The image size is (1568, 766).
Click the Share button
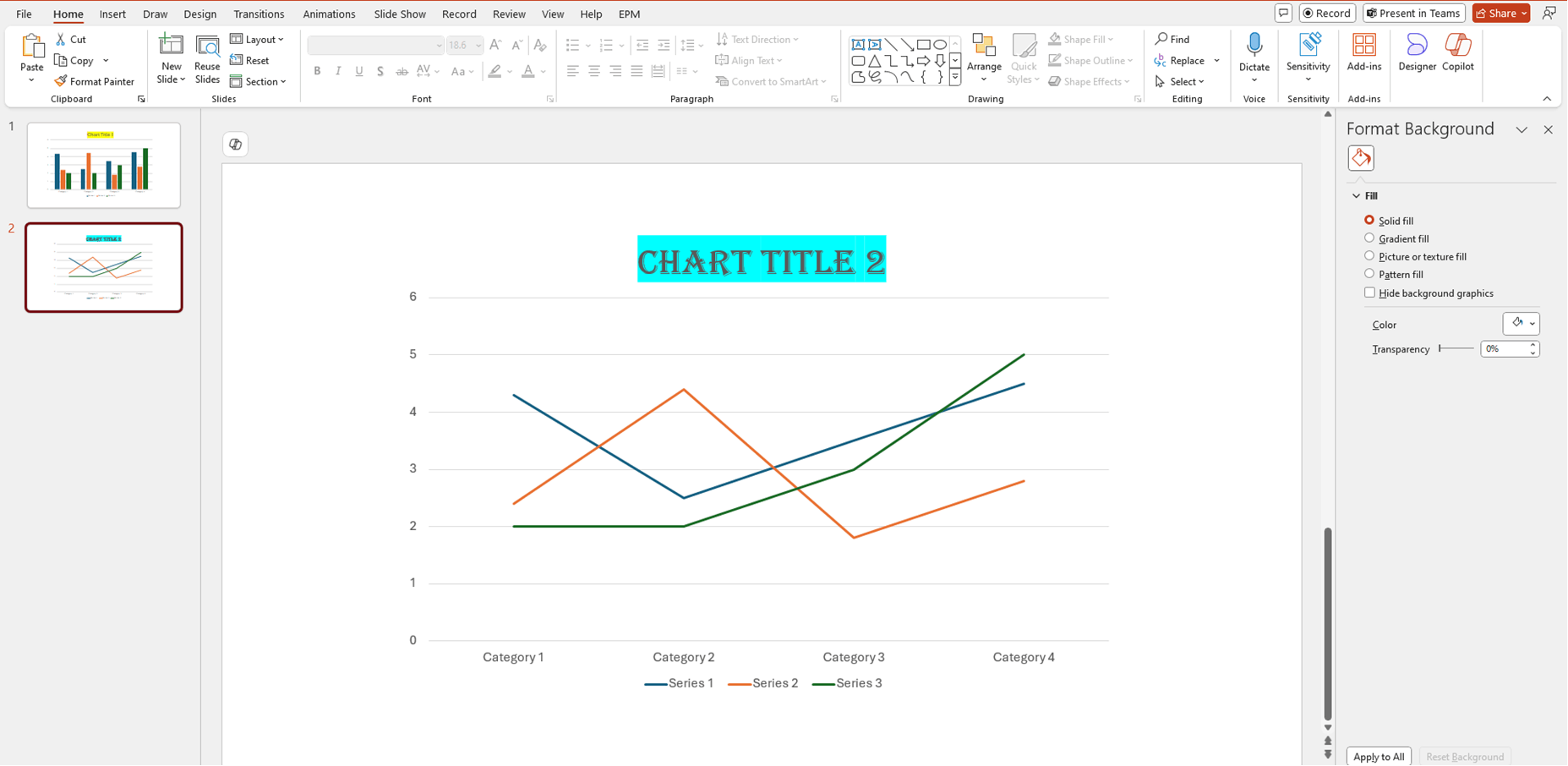coord(1501,13)
